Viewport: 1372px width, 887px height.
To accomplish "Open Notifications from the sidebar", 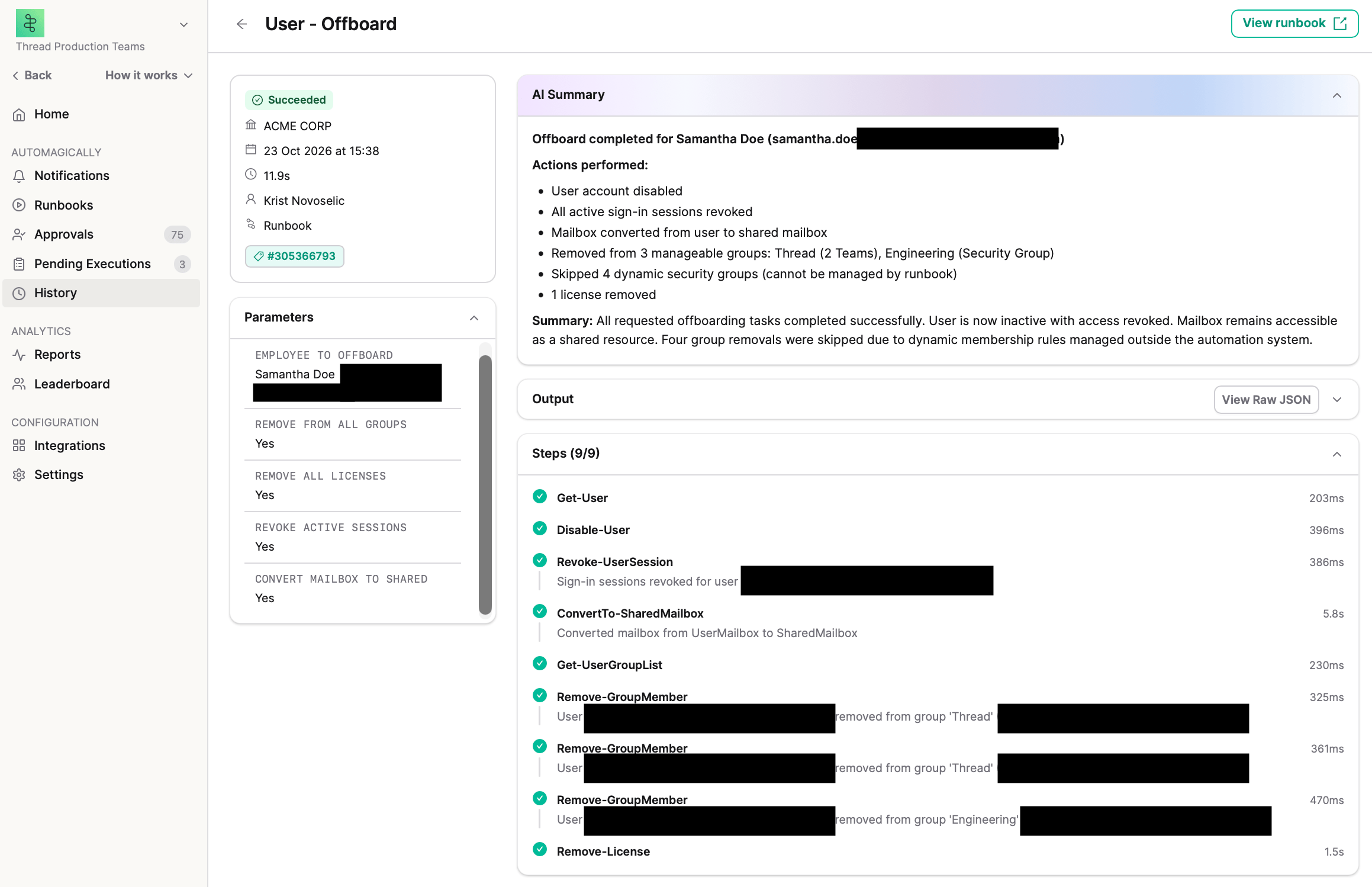I will pos(101,176).
